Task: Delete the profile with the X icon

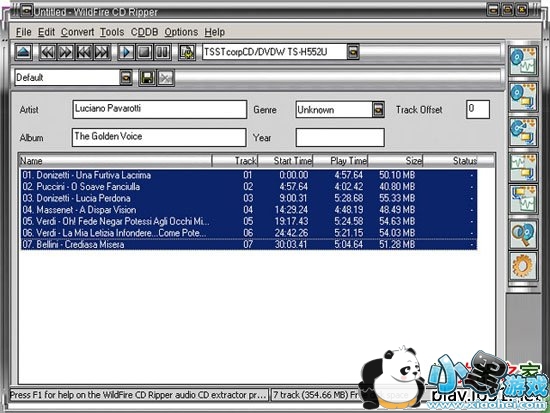Action: 166,78
